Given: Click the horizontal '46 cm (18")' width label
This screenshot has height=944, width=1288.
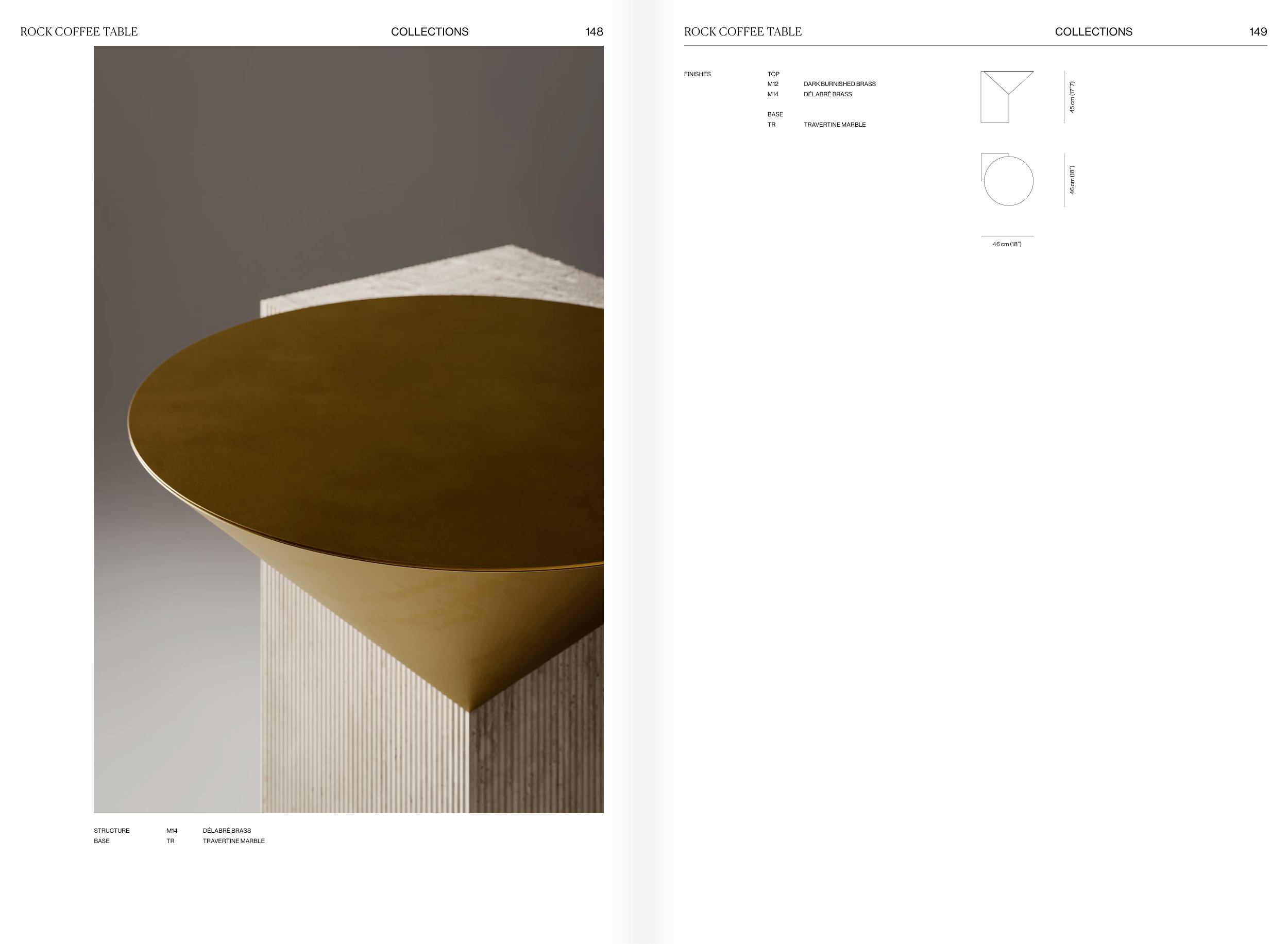Looking at the screenshot, I should coord(1007,244).
